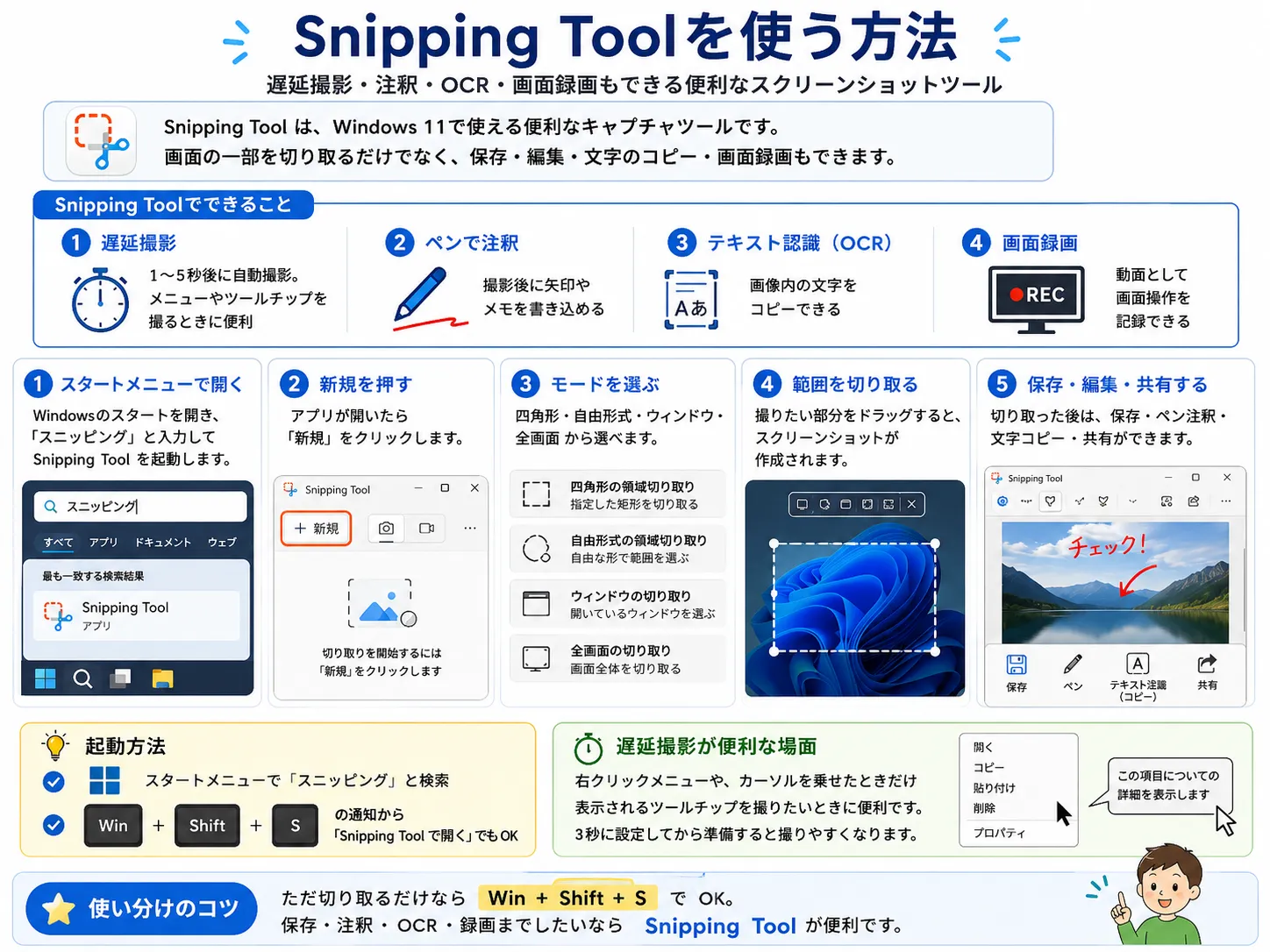Click the 共有 share arrow icon in the bottom bar

pyautogui.click(x=1208, y=664)
